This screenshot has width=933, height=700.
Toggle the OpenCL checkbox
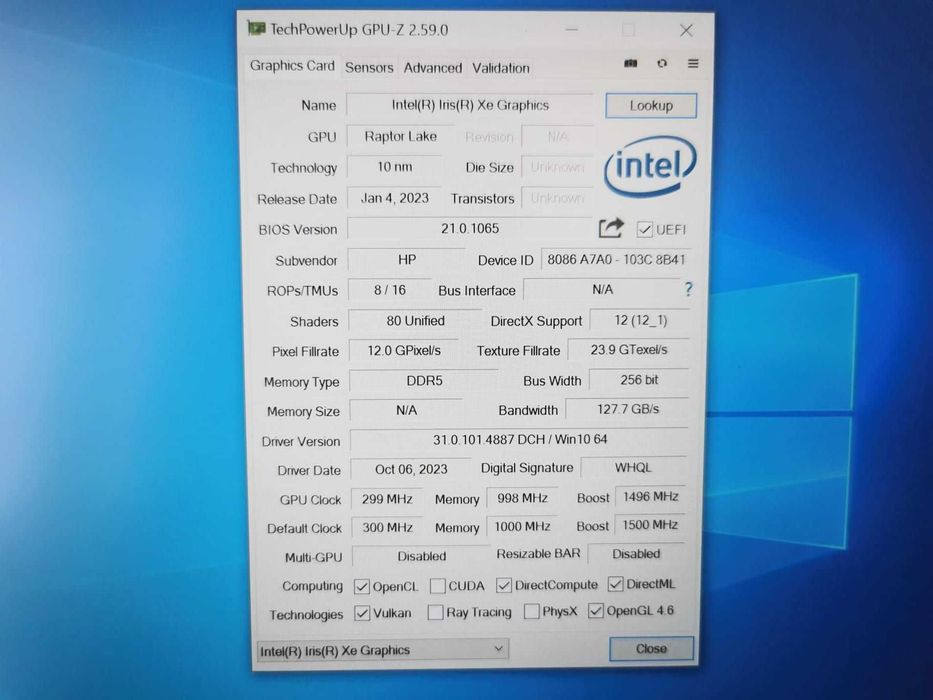tap(361, 586)
